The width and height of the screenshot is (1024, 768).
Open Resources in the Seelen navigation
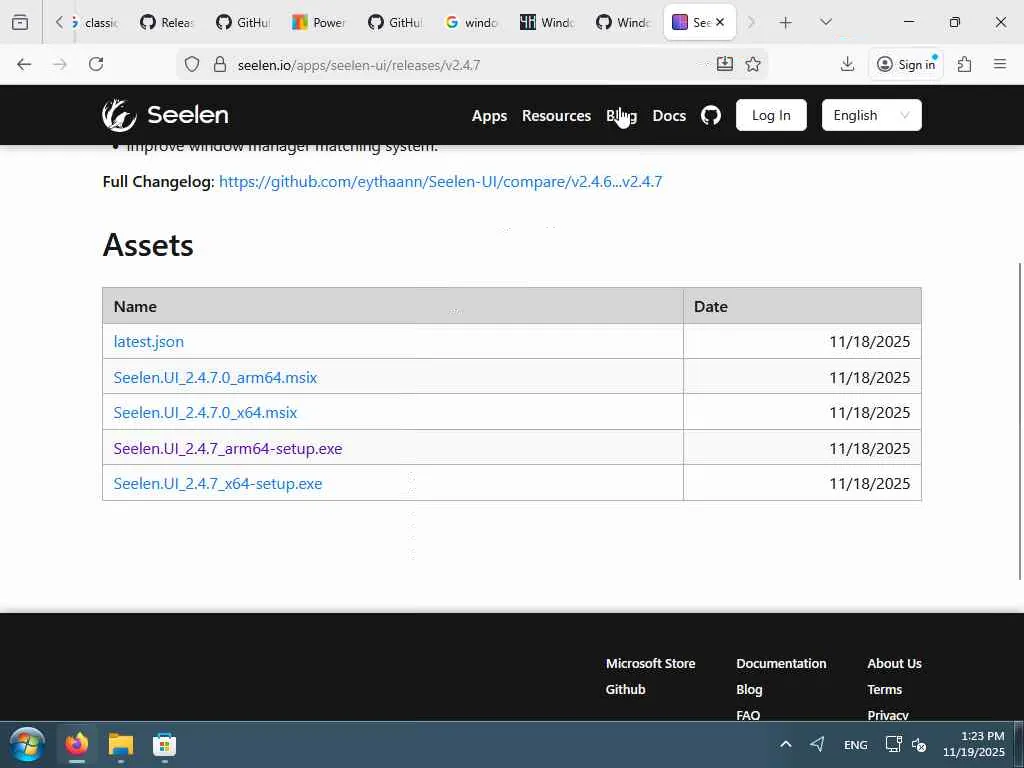click(556, 116)
